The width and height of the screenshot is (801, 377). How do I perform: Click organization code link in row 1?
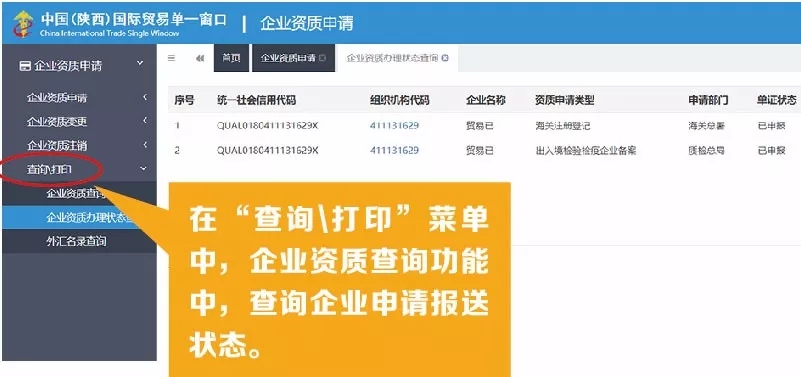point(394,126)
